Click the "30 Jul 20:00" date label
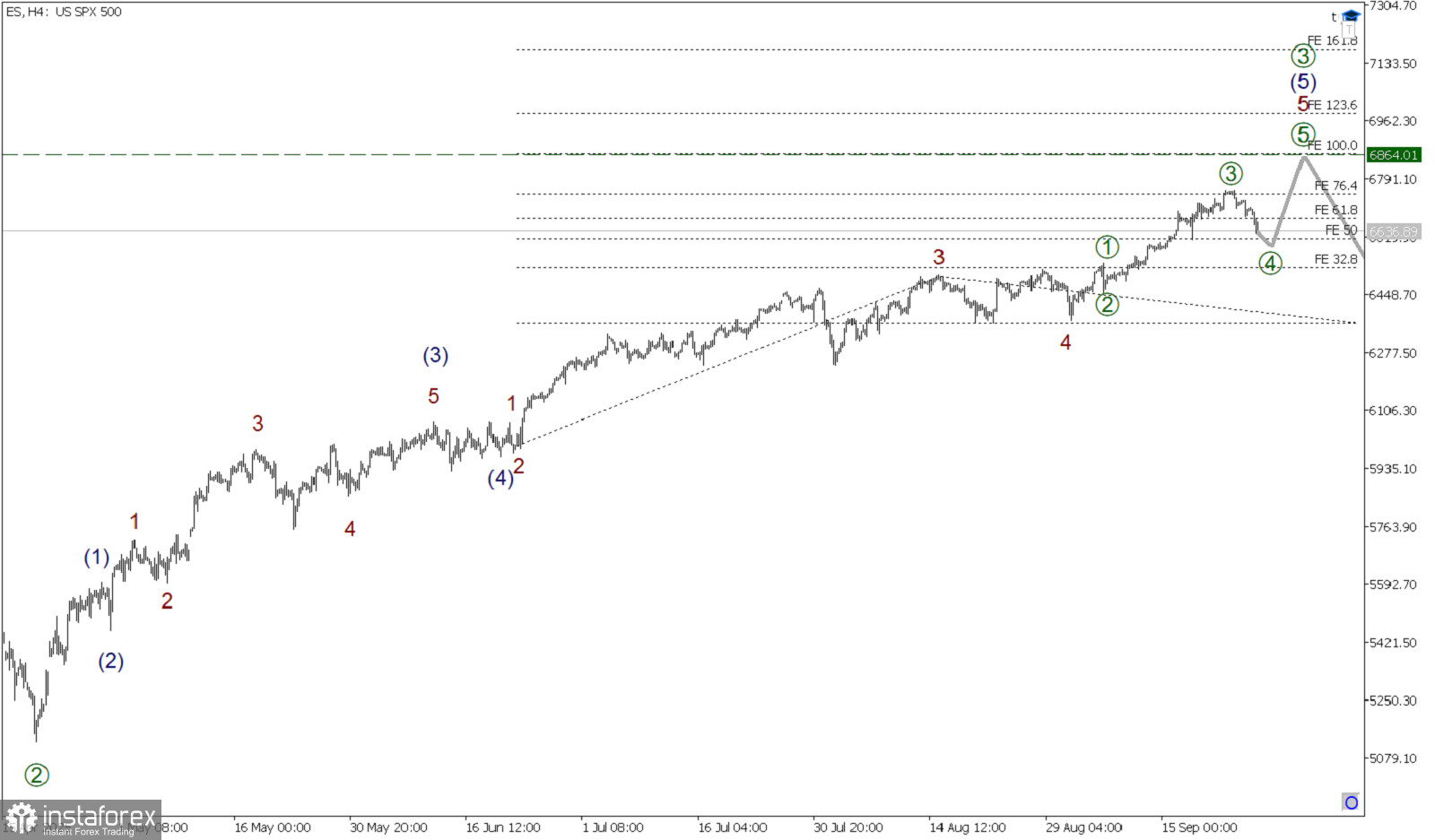Viewport: 1435px width, 840px height. (848, 827)
